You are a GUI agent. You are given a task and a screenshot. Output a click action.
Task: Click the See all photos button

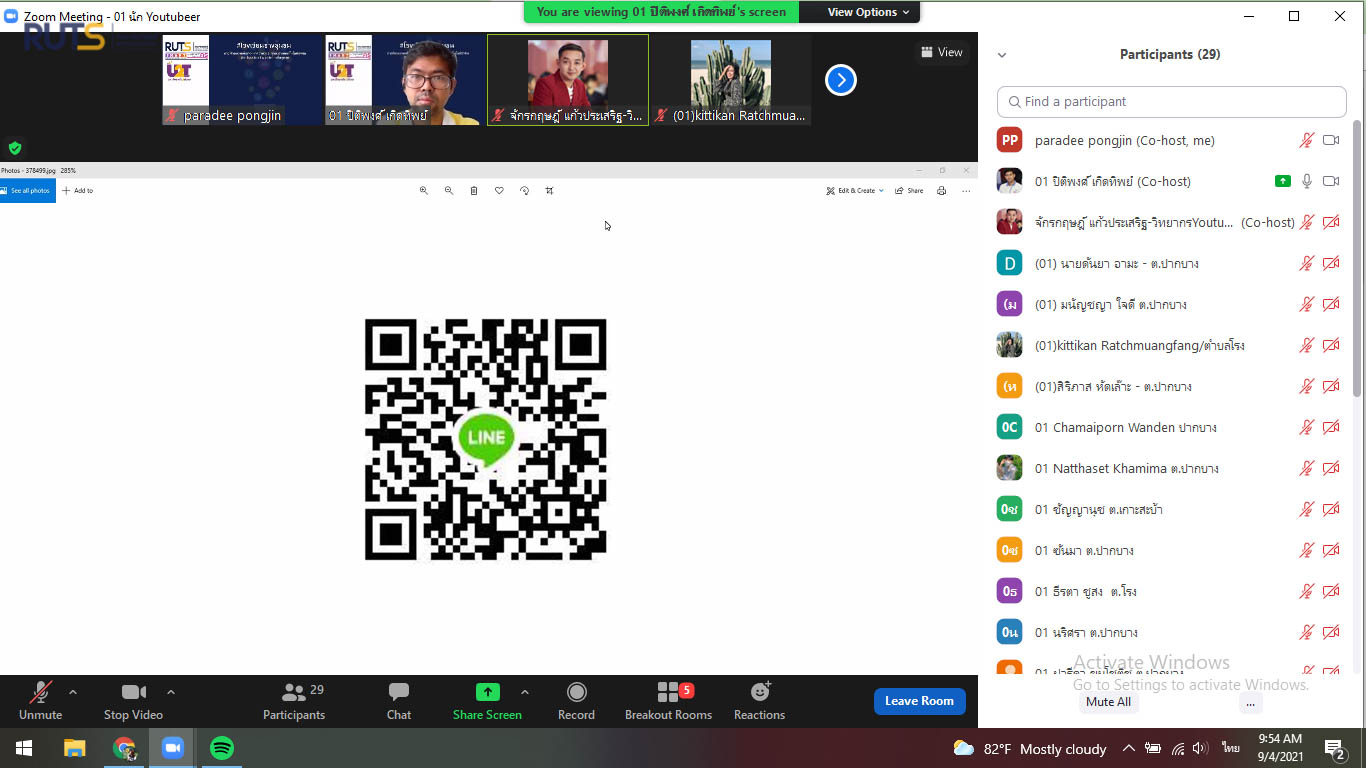tap(28, 191)
